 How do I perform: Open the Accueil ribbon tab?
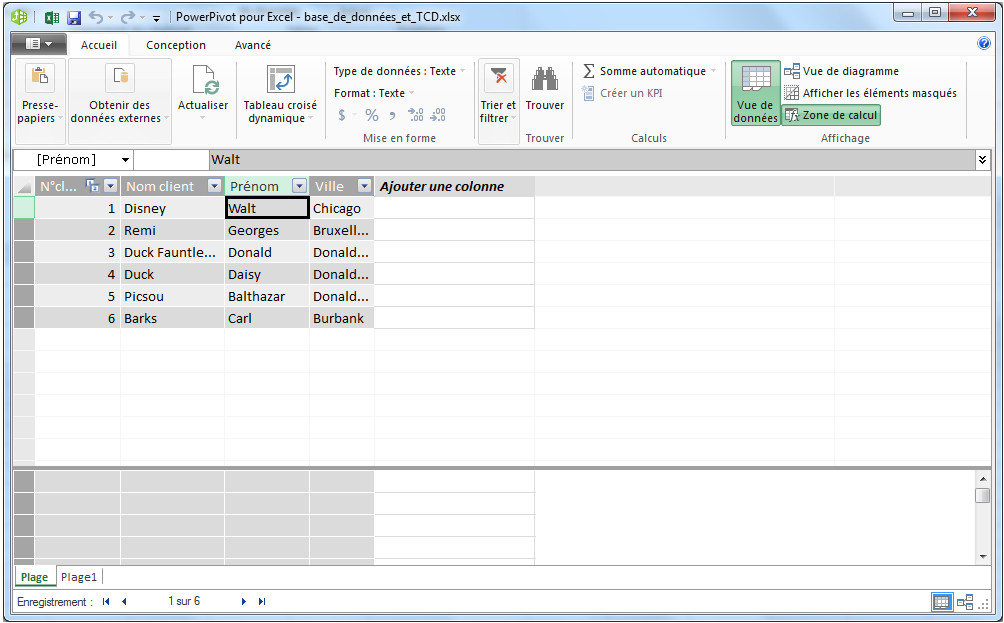99,45
